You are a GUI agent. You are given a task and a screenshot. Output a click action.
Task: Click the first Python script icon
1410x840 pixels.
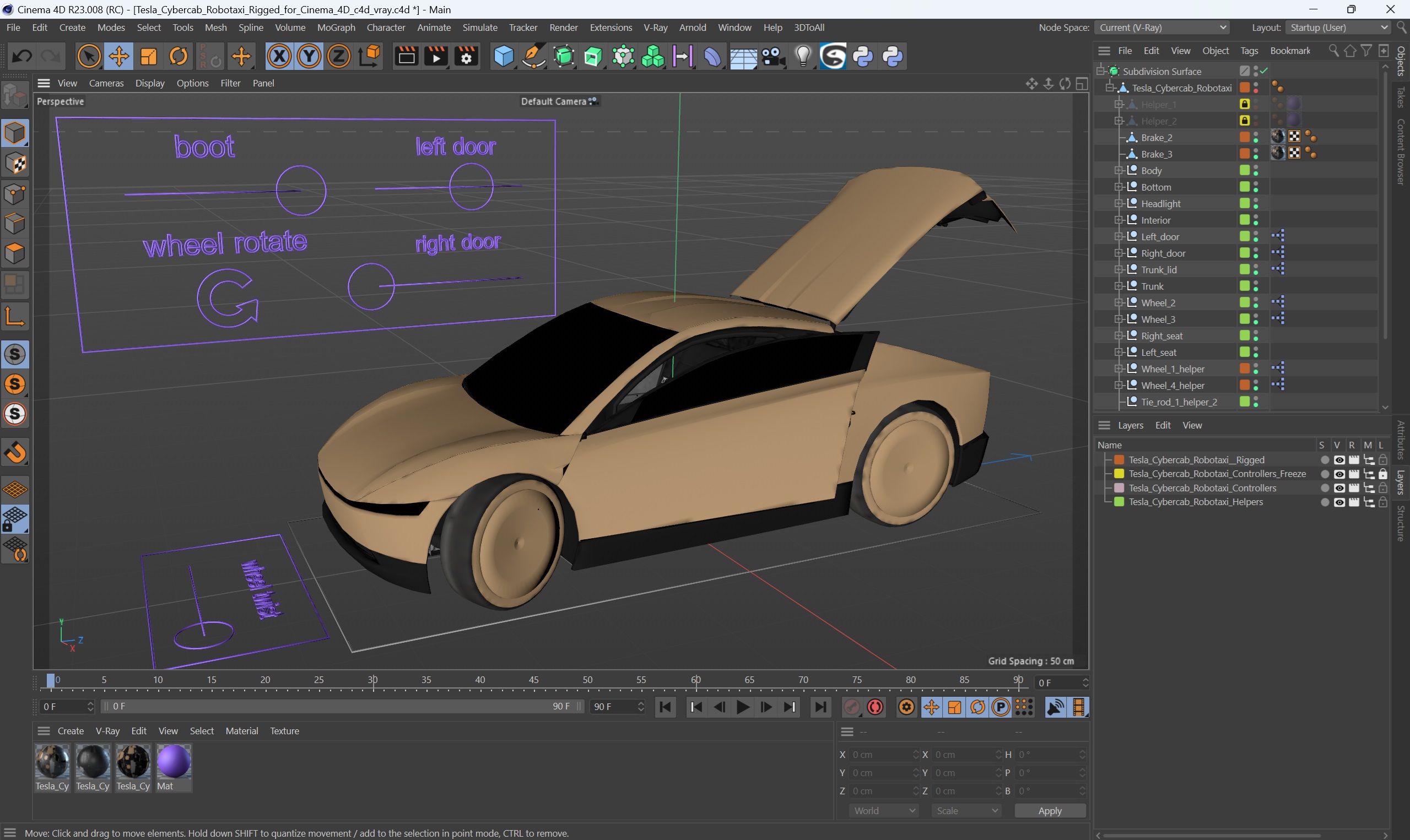(x=863, y=56)
